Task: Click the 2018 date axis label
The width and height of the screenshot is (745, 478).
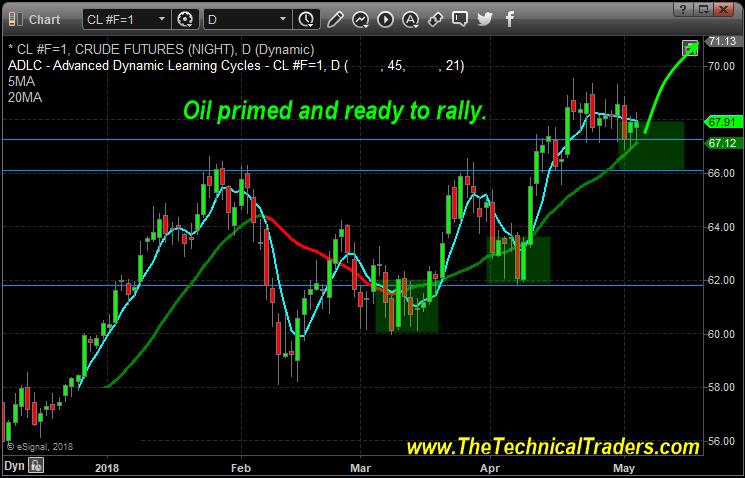Action: [107, 468]
